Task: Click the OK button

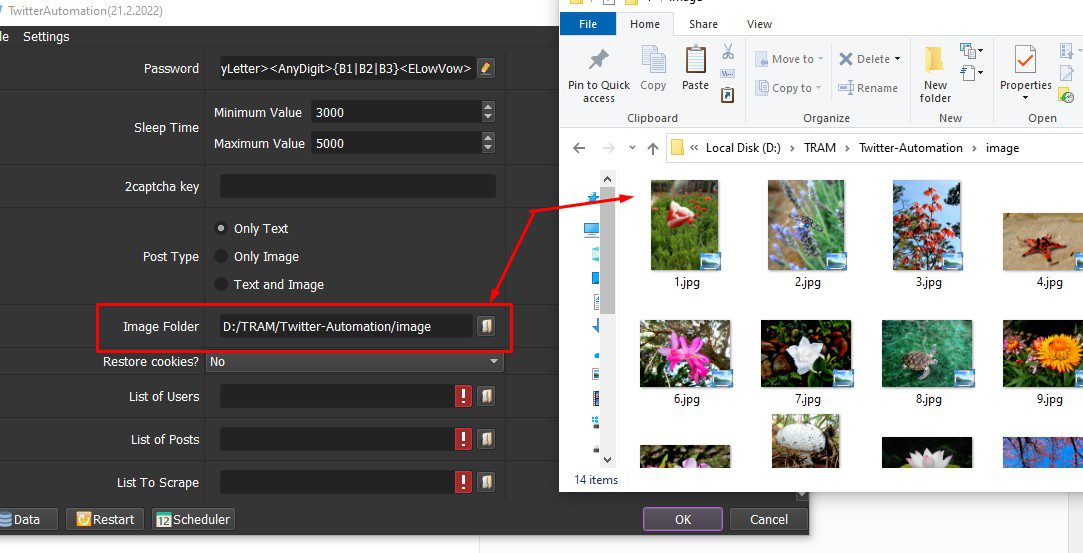Action: (682, 519)
